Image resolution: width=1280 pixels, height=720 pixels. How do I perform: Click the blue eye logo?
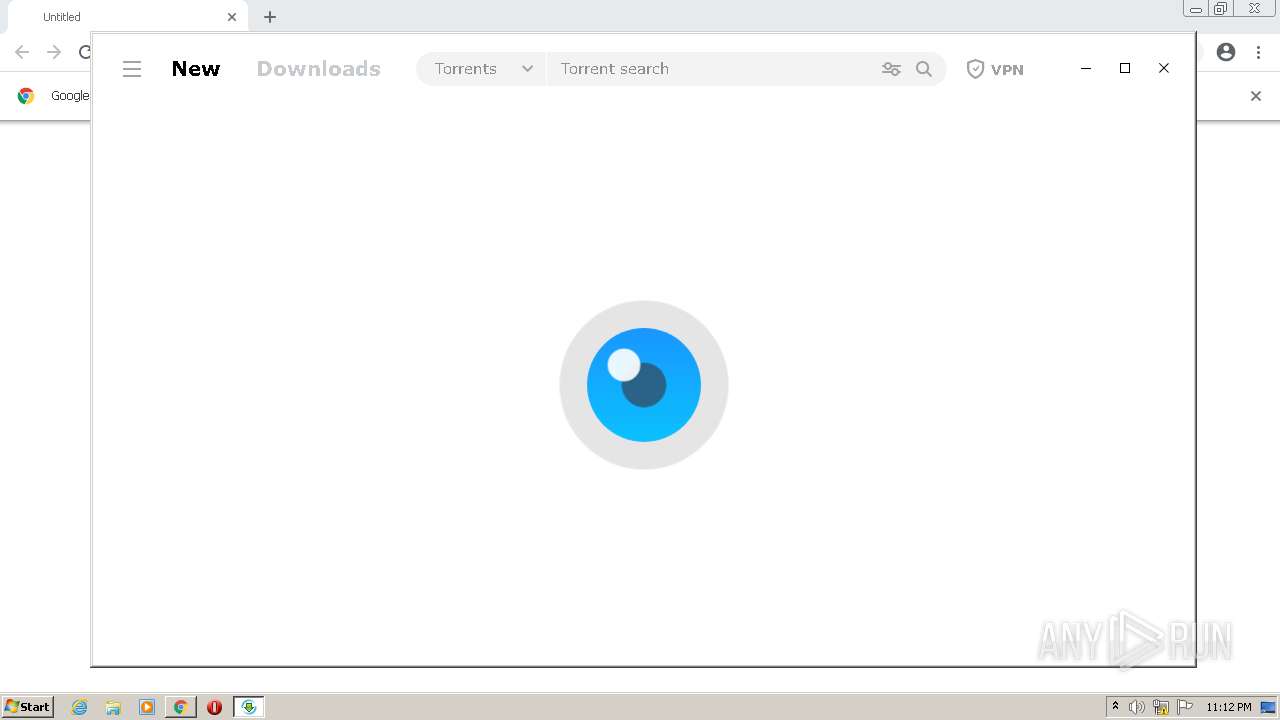[644, 385]
